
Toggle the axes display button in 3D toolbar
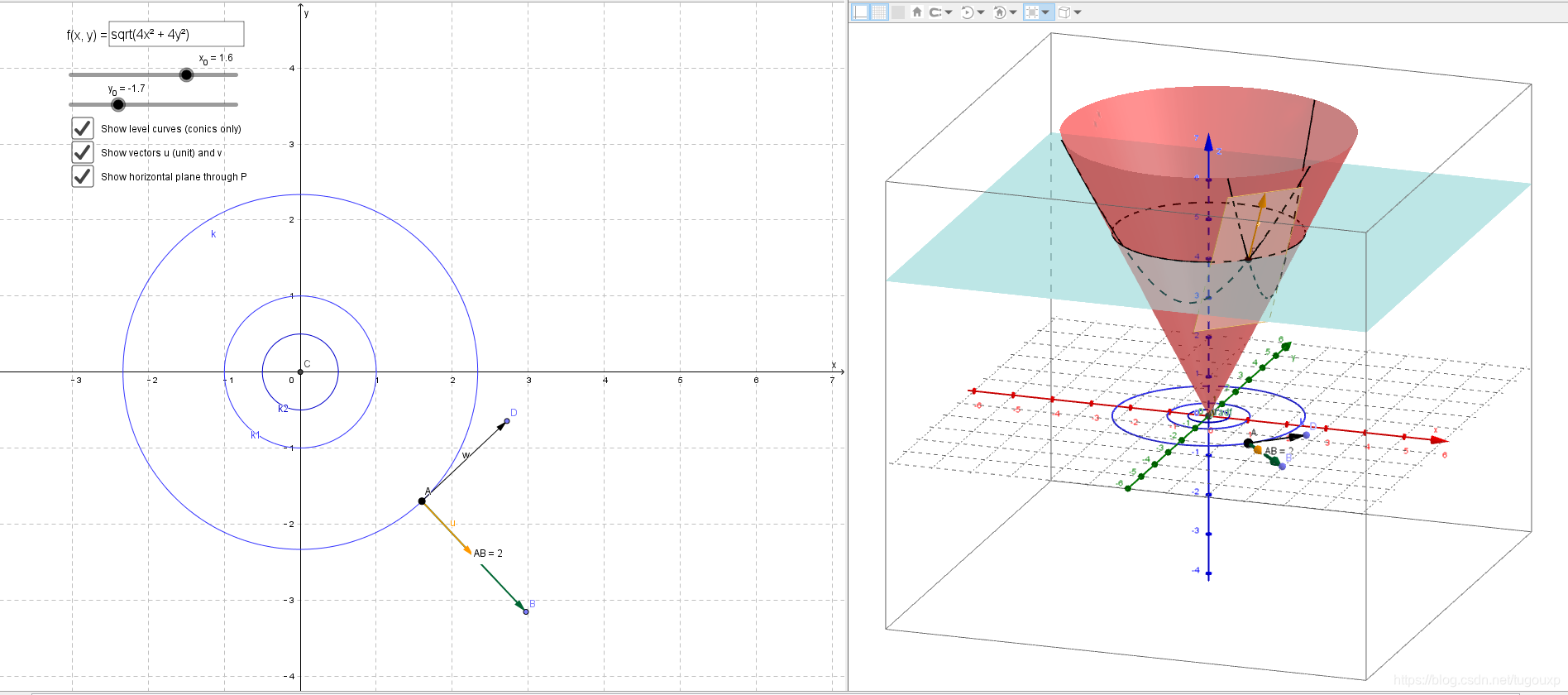pyautogui.click(x=861, y=12)
